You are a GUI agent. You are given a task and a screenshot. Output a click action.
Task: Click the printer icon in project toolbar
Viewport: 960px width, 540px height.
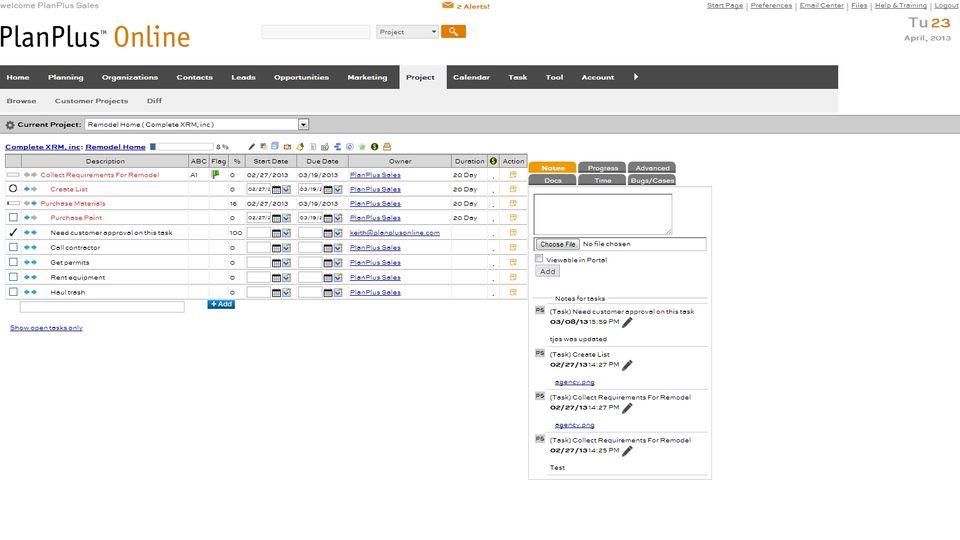pyautogui.click(x=387, y=147)
